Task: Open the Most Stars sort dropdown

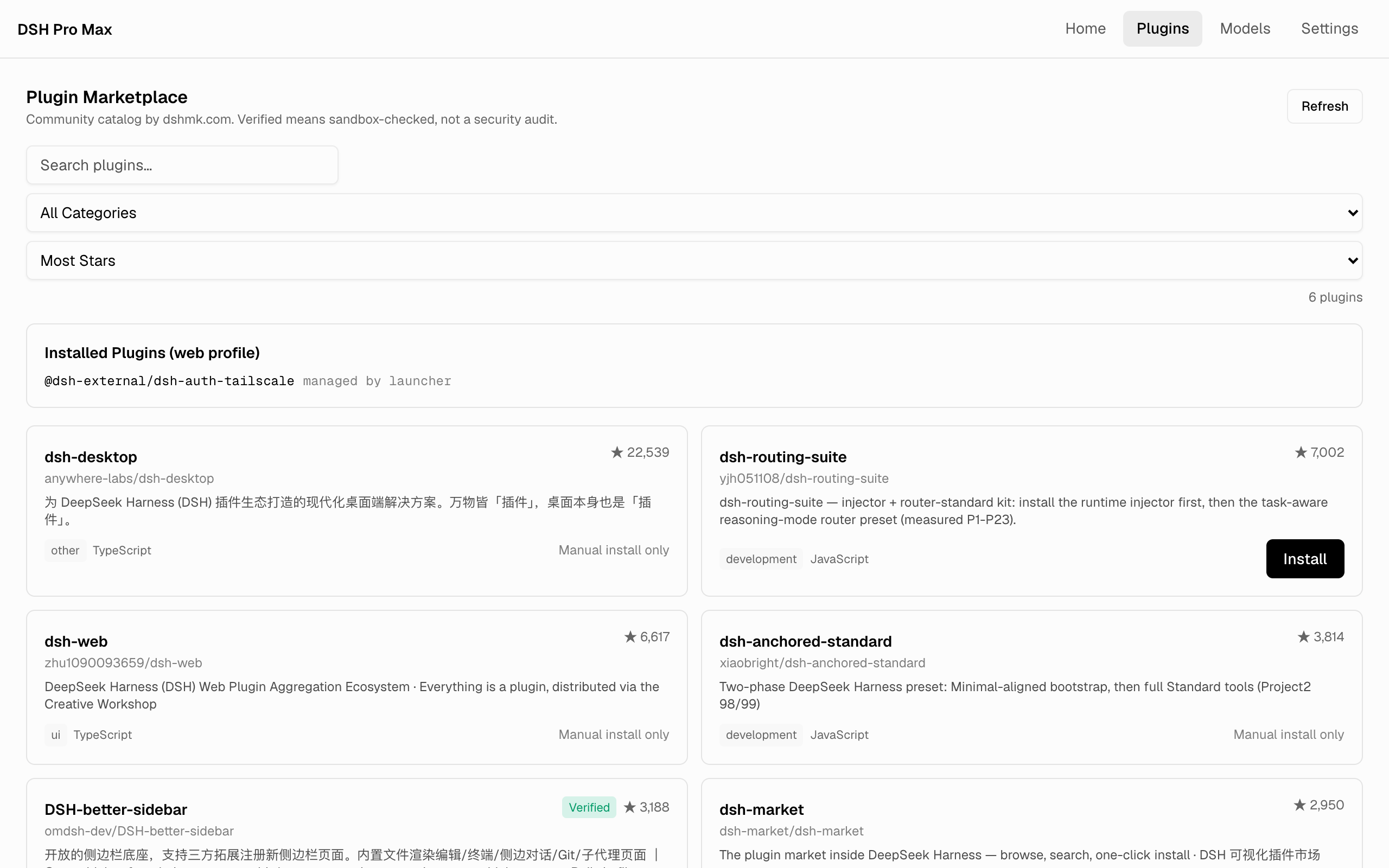Action: click(x=694, y=260)
